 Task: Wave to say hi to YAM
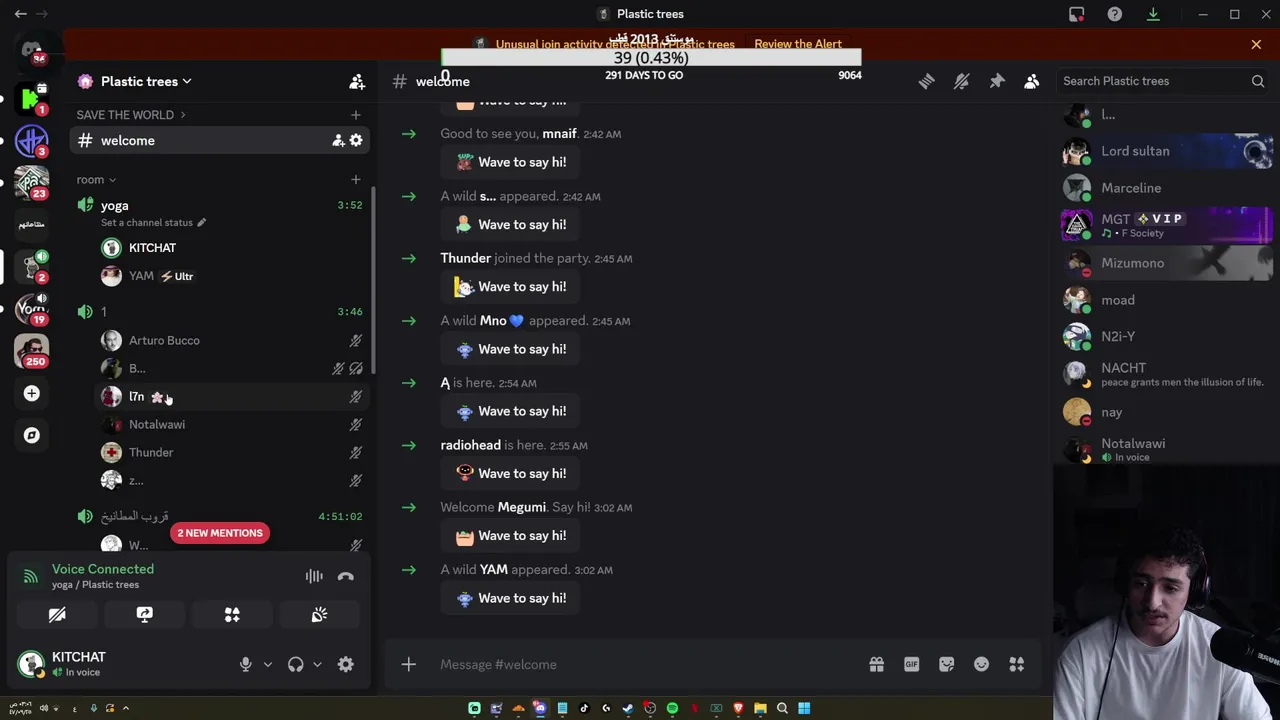pos(510,598)
